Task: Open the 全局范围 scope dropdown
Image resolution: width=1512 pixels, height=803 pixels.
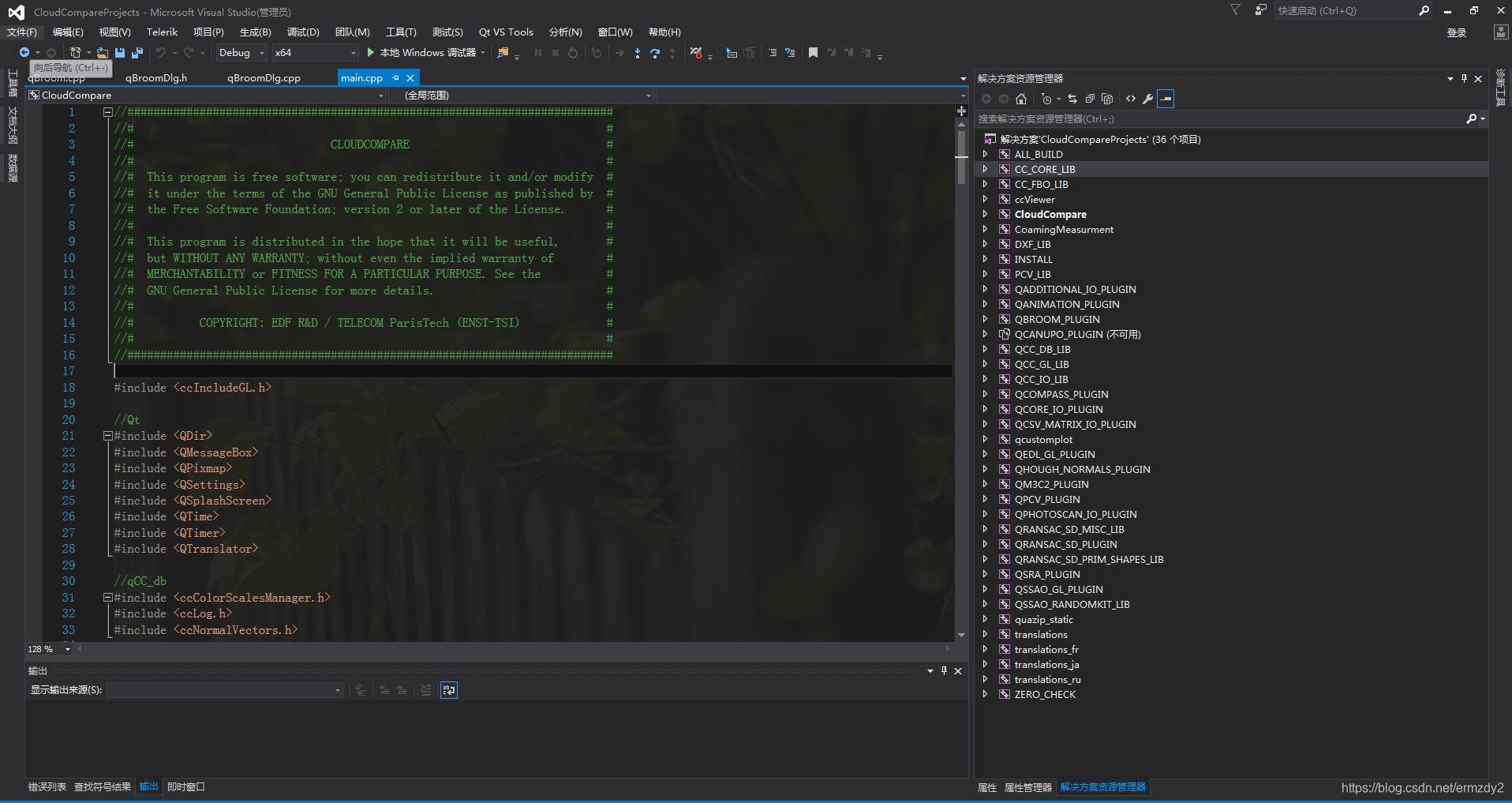Action: (522, 96)
